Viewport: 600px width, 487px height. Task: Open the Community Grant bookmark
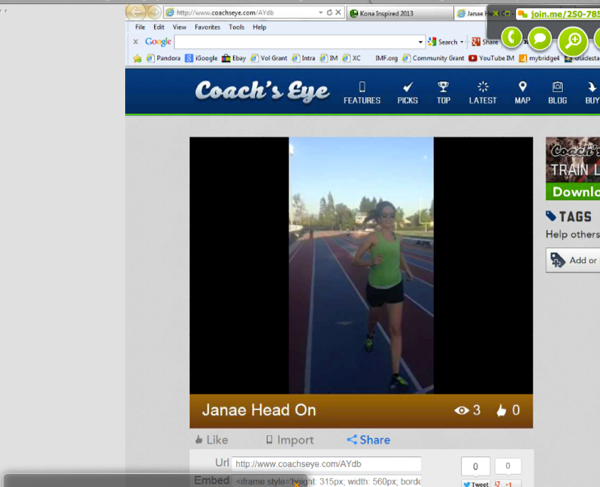click(x=433, y=58)
